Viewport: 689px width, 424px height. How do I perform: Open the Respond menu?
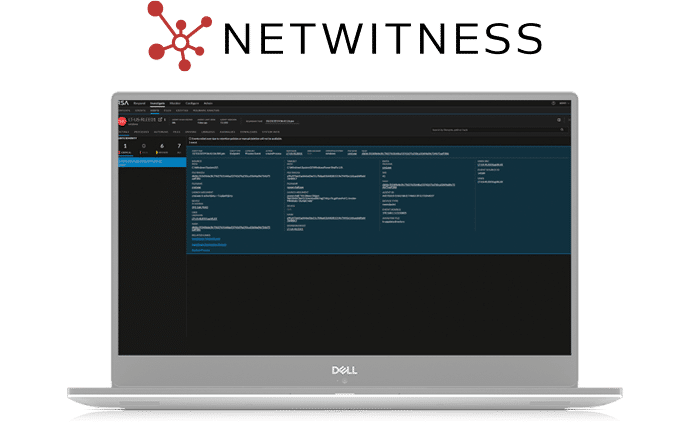coord(139,104)
